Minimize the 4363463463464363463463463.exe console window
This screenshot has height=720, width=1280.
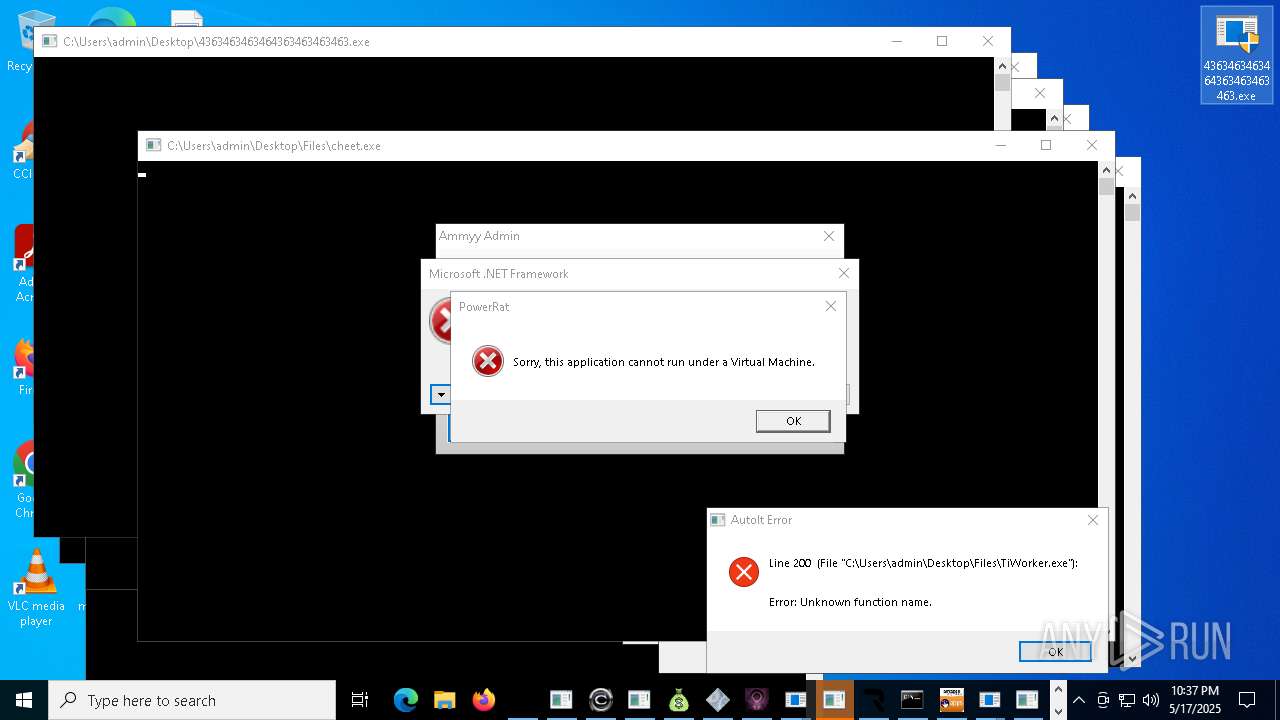coord(896,41)
